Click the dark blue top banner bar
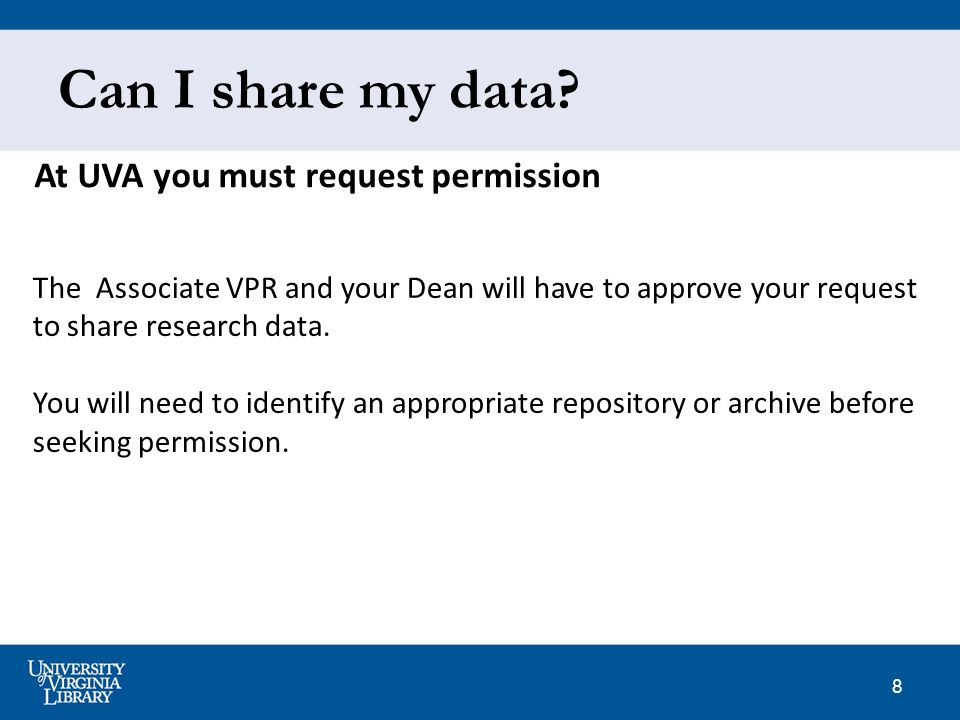 [480, 15]
